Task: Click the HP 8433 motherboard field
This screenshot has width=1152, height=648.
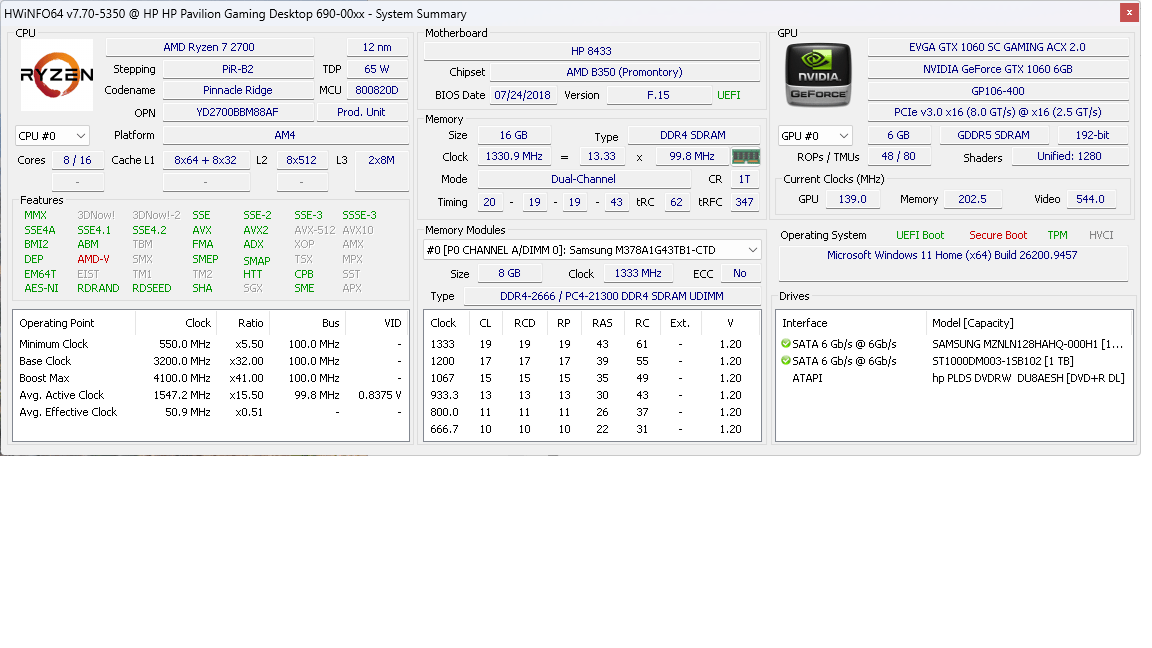Action: 591,51
